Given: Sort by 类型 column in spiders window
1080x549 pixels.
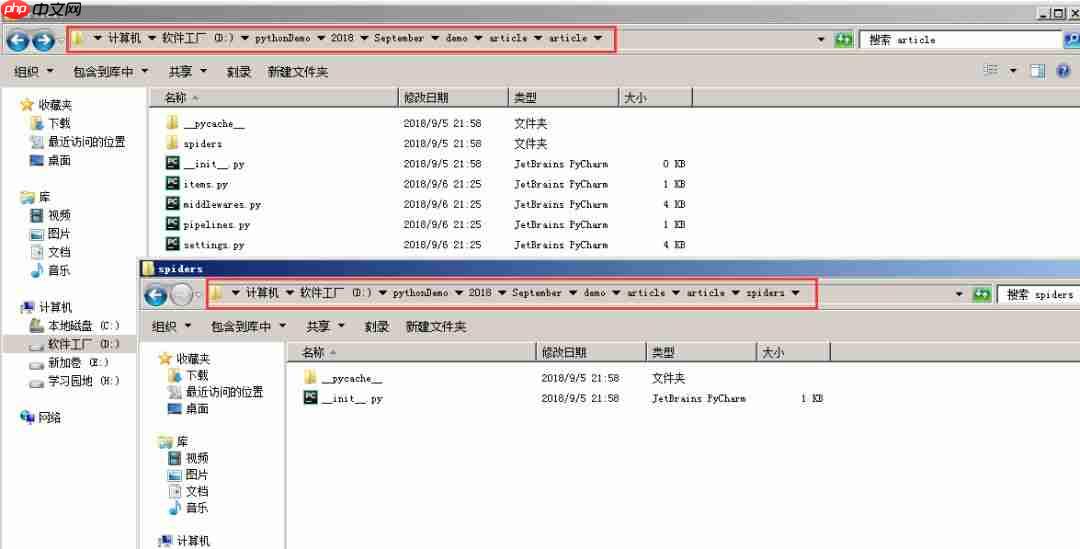Looking at the screenshot, I should point(701,353).
